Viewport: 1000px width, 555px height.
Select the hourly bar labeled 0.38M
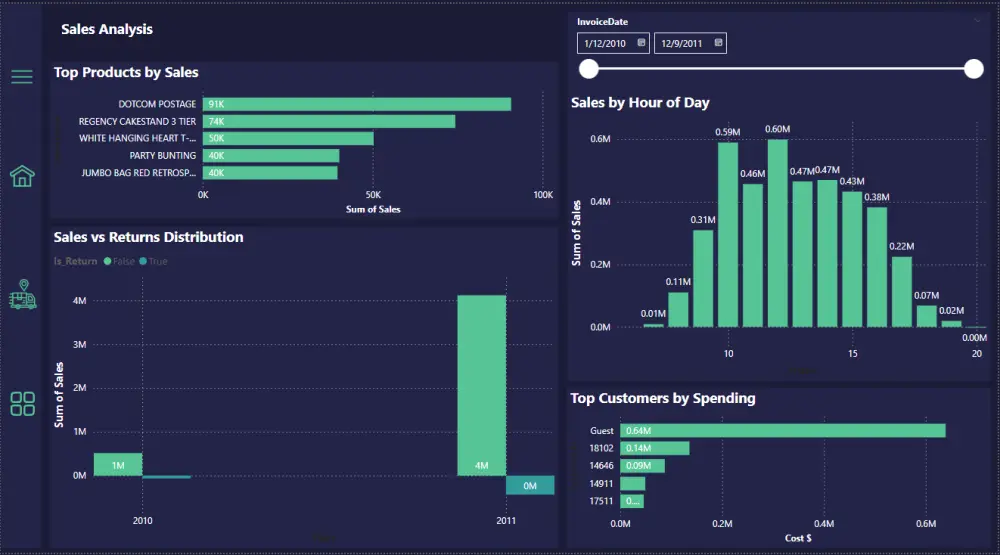click(877, 267)
